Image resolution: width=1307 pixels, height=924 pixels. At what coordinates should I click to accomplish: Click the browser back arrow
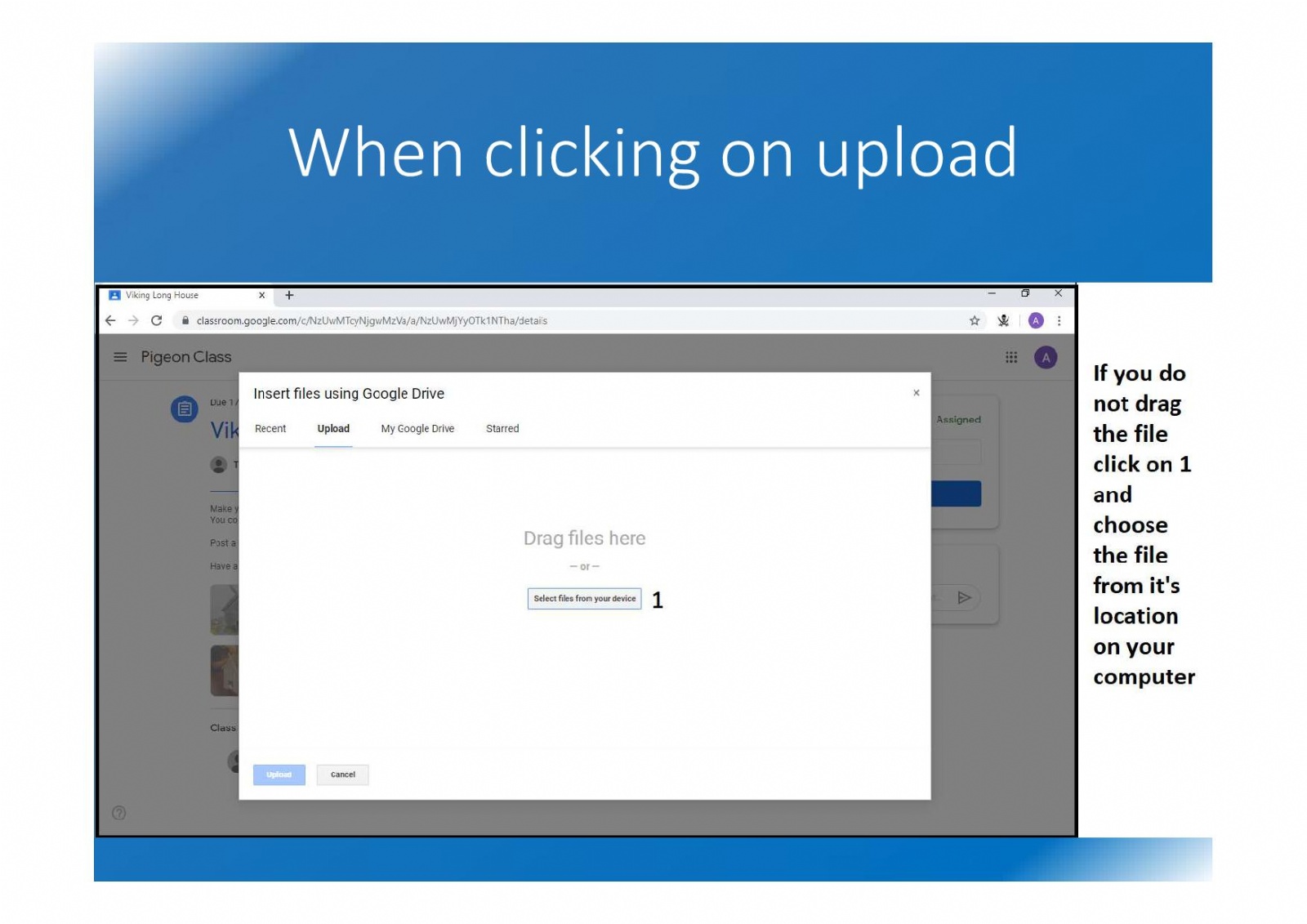tap(110, 320)
